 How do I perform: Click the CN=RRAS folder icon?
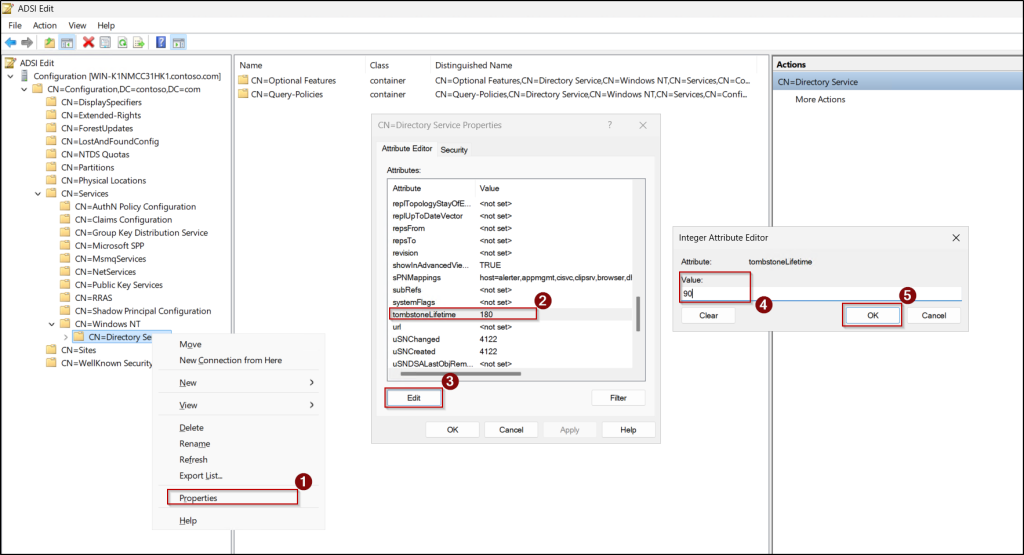[x=65, y=298]
